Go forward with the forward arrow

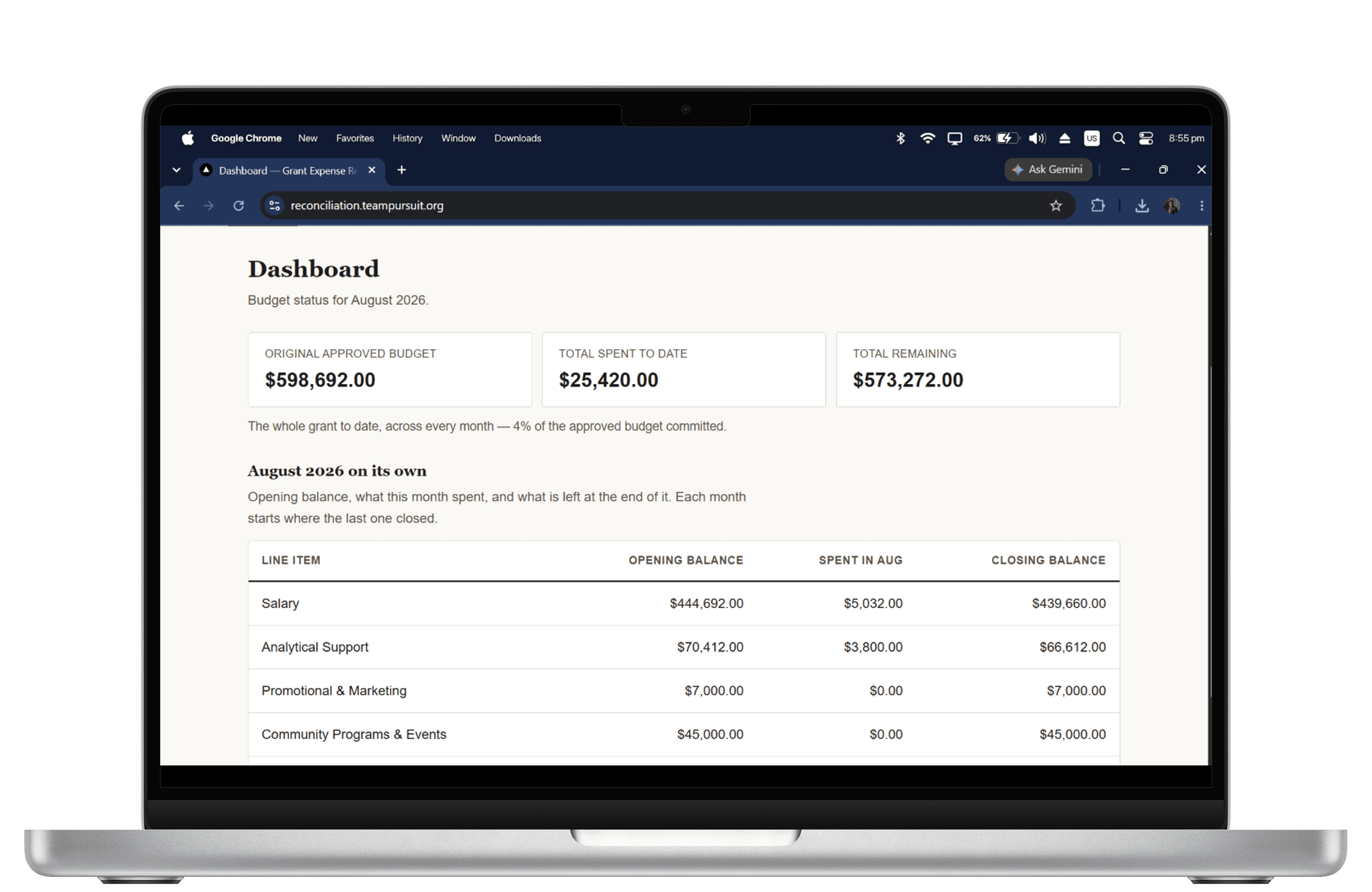[x=209, y=206]
